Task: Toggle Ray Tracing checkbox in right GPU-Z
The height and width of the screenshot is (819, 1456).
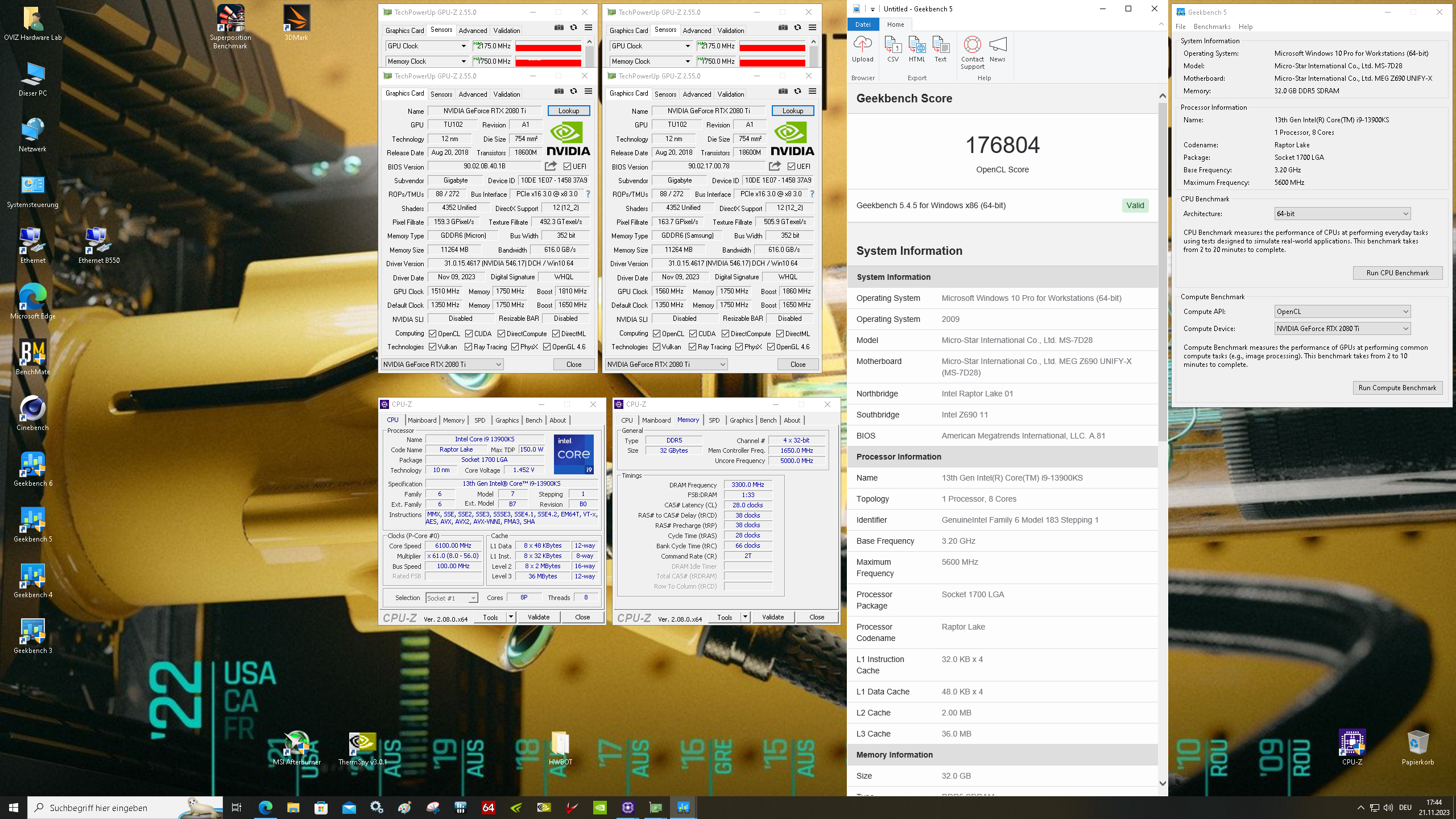Action: tap(692, 346)
